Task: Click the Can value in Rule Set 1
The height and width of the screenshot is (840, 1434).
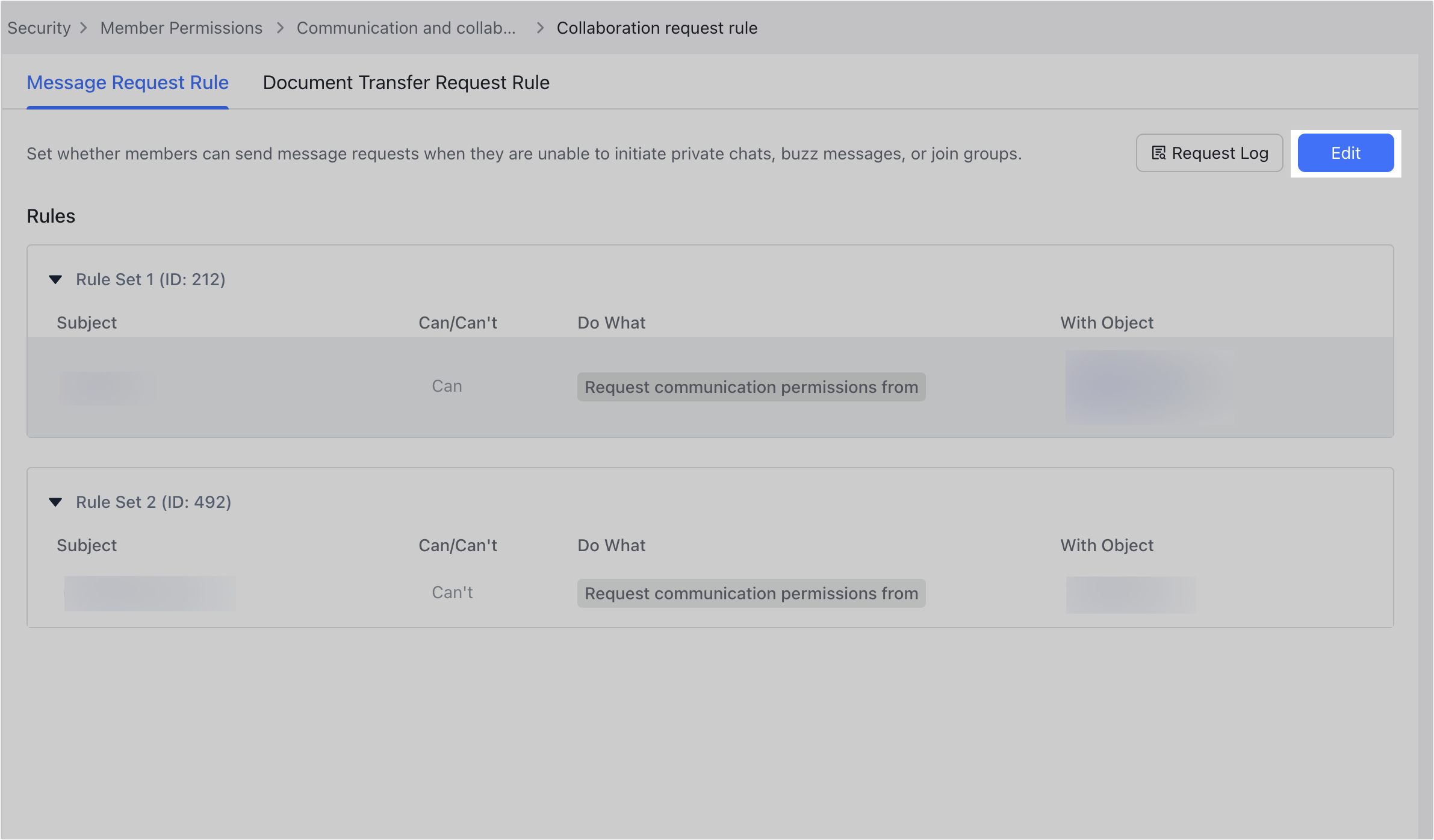Action: click(x=446, y=386)
